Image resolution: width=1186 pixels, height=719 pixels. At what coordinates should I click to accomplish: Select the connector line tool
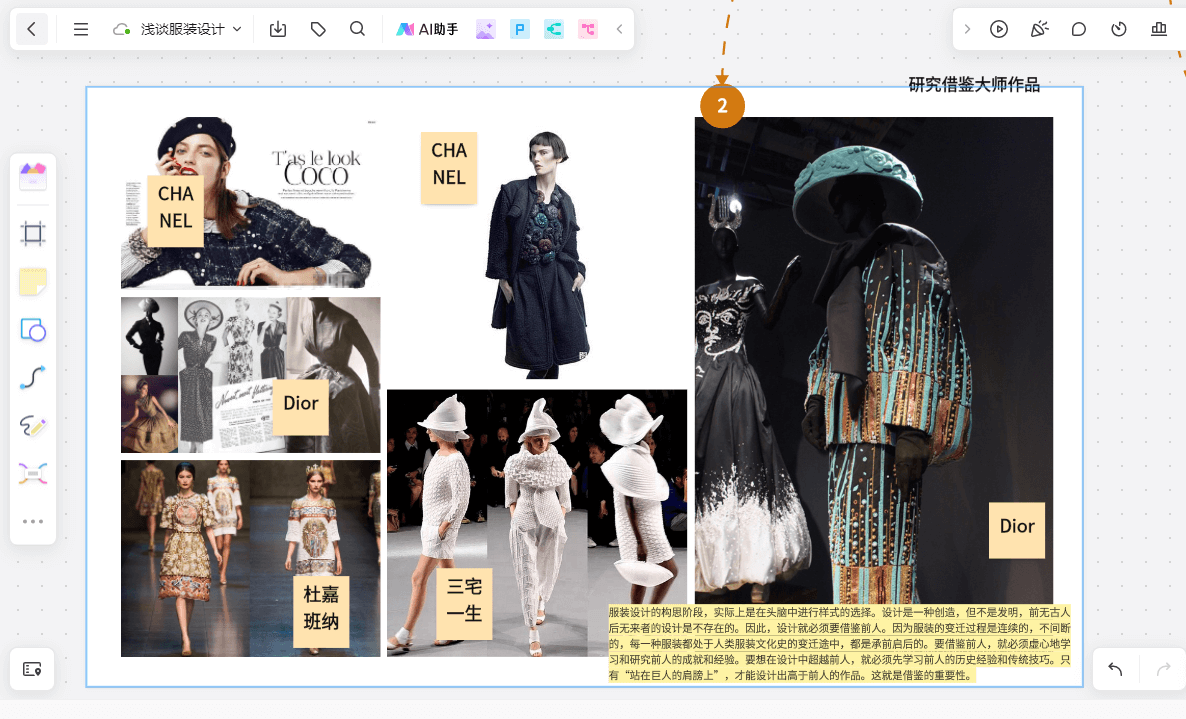(33, 377)
